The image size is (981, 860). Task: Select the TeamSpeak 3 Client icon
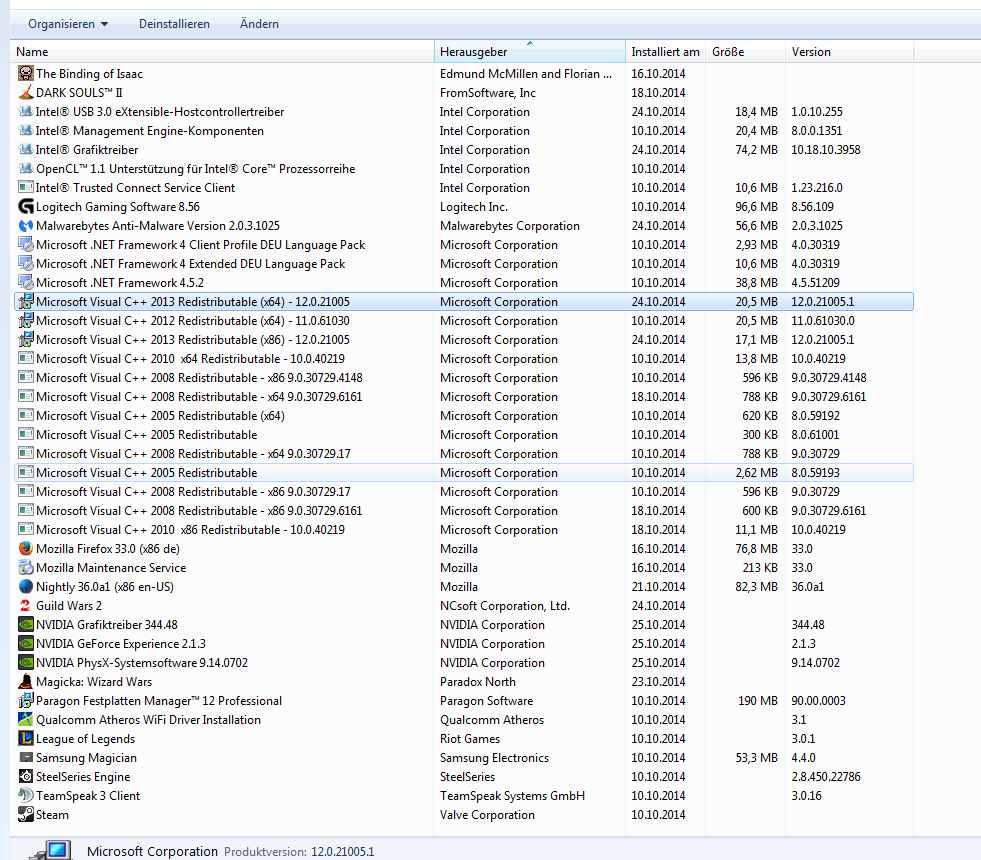click(x=26, y=796)
